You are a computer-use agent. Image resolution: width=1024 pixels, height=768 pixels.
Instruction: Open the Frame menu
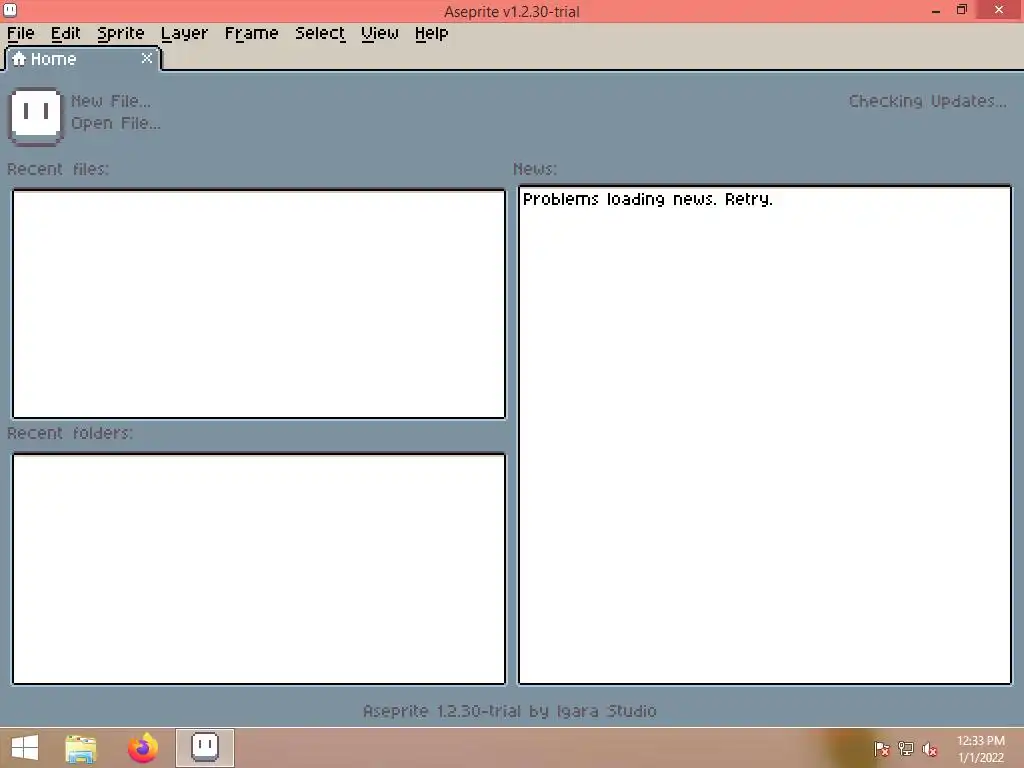coord(251,33)
